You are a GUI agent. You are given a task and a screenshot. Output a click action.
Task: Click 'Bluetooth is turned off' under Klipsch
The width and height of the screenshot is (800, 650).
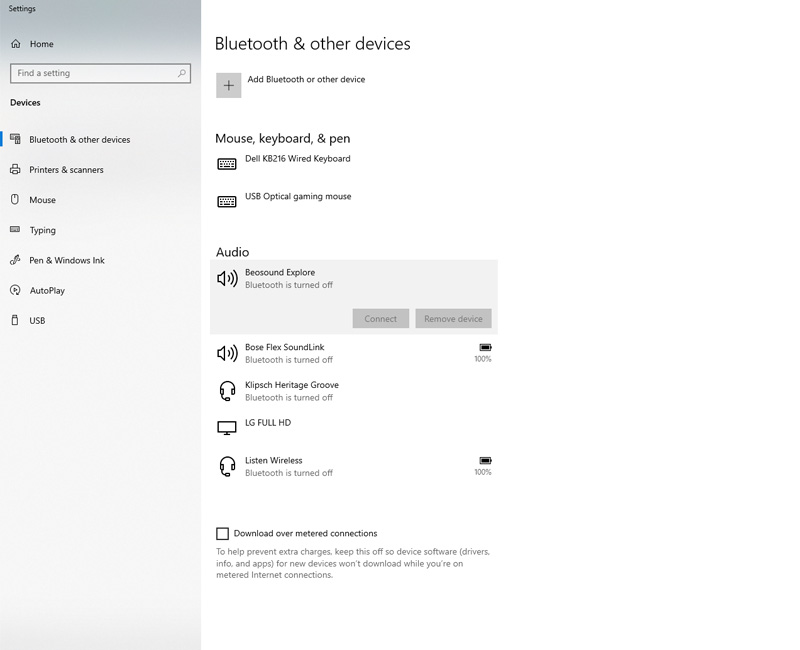point(289,397)
